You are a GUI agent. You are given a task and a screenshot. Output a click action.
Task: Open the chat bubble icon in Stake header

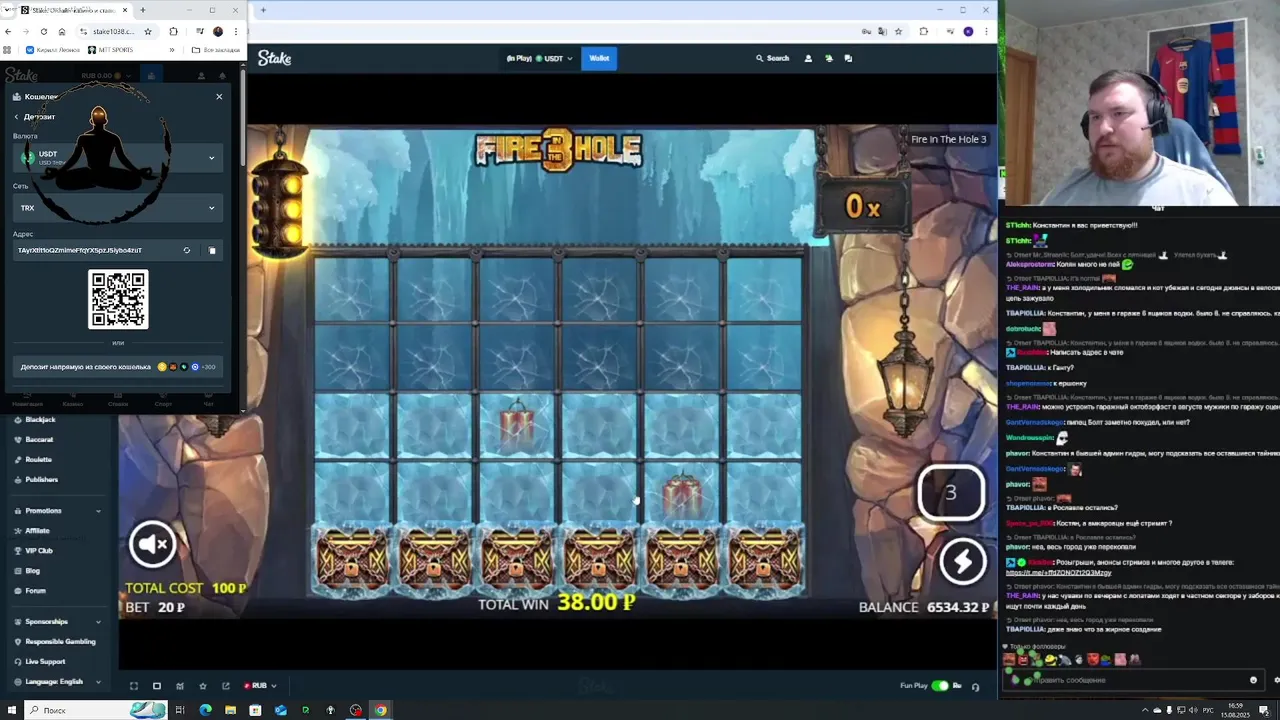848,58
